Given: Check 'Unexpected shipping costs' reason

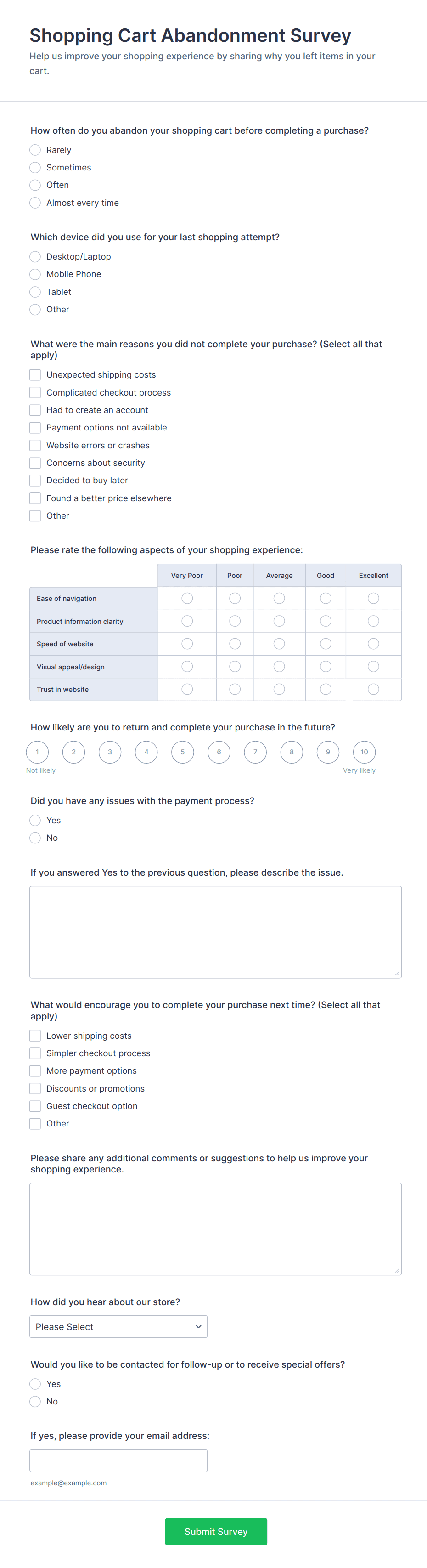Looking at the screenshot, I should tap(35, 374).
